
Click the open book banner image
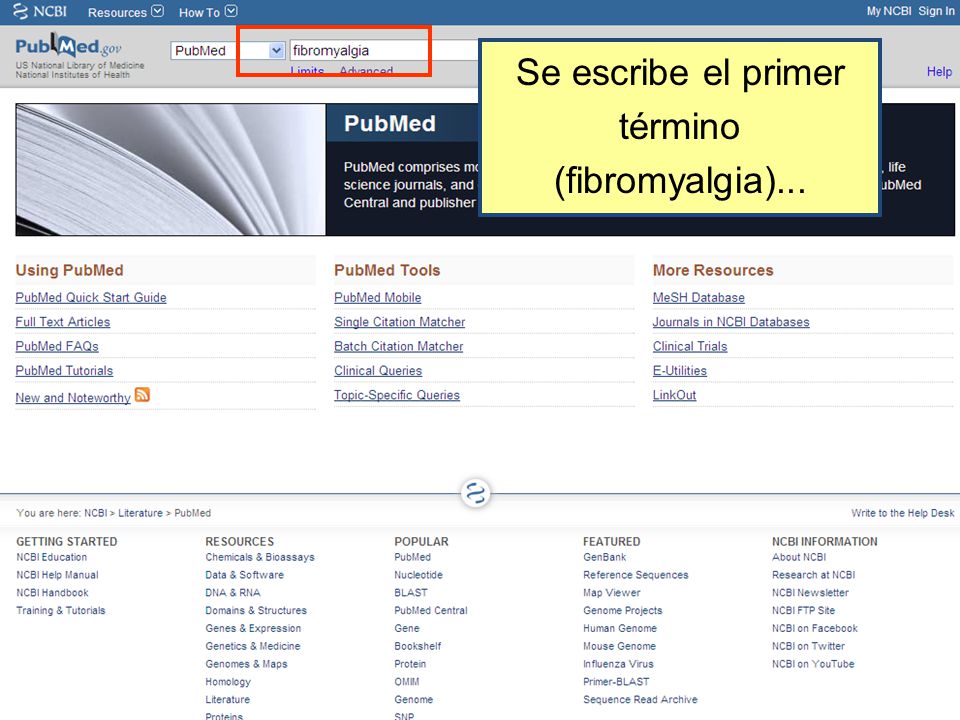171,170
